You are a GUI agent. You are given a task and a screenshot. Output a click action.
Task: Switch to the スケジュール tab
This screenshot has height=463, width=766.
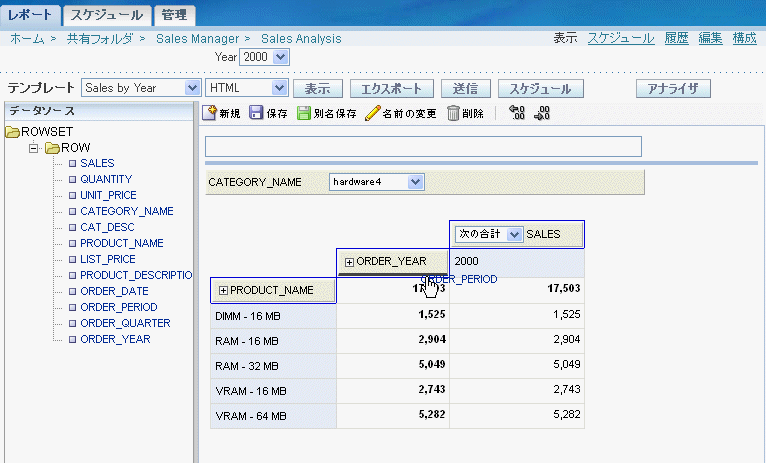107,15
